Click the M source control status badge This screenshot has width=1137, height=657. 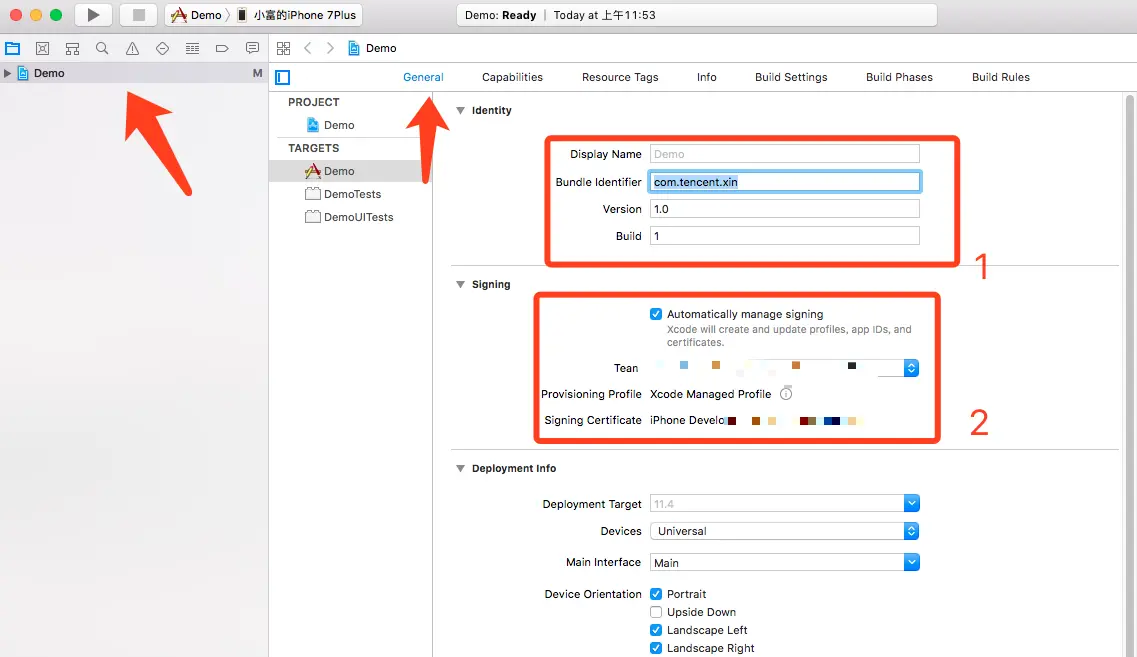(257, 73)
